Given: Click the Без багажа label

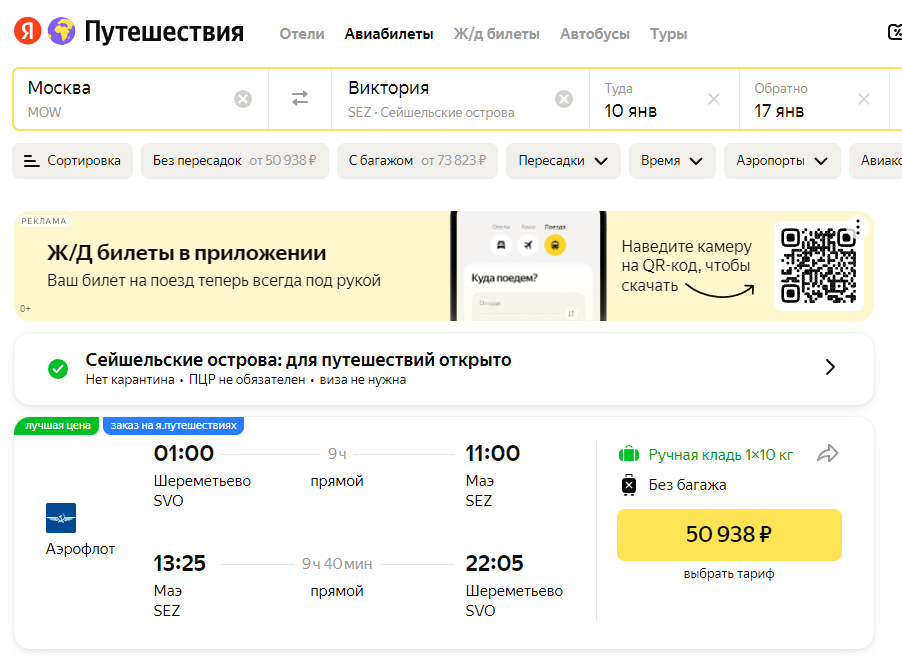Looking at the screenshot, I should click(687, 485).
